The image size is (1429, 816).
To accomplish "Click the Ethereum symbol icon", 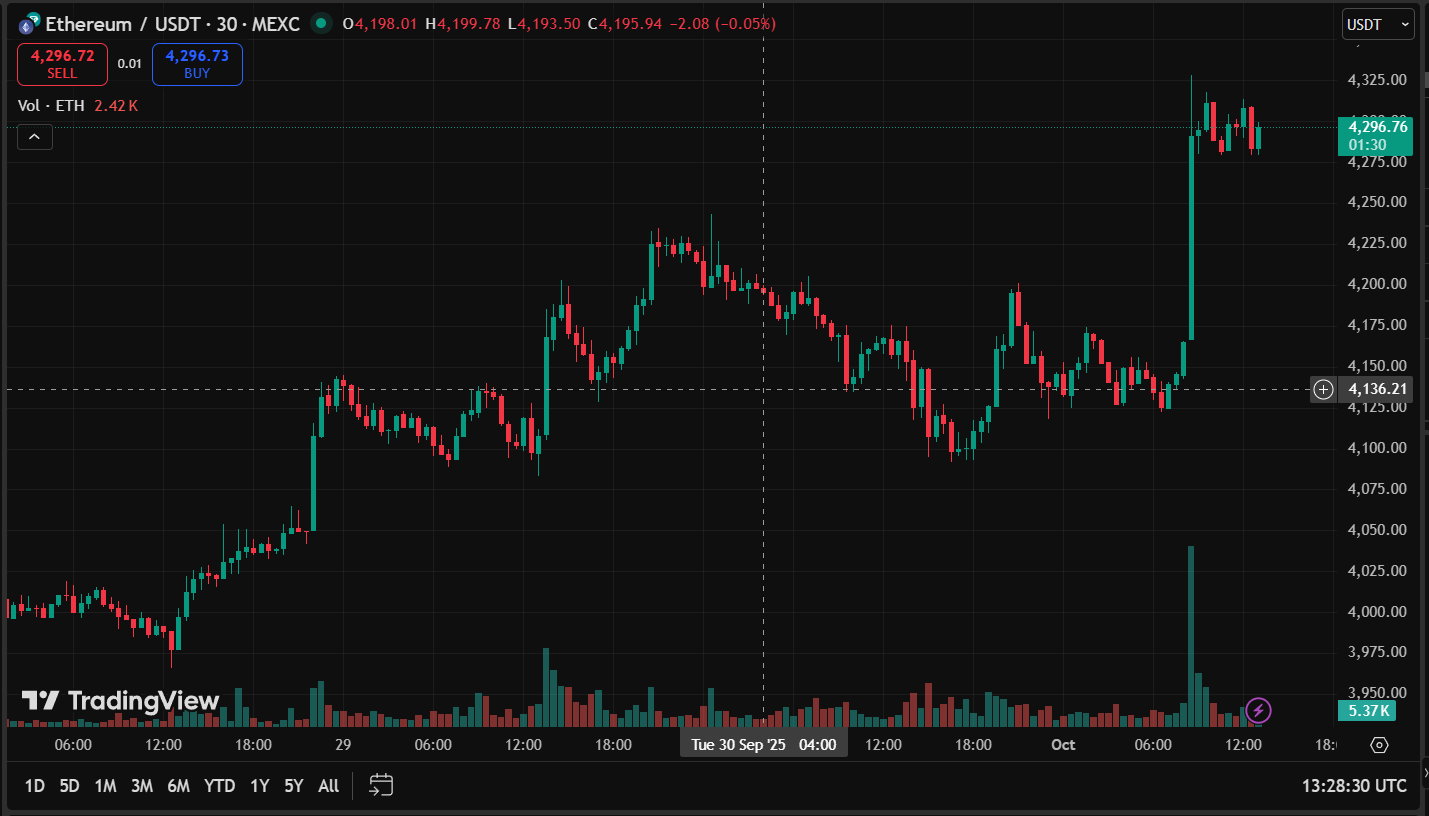I will pos(29,24).
